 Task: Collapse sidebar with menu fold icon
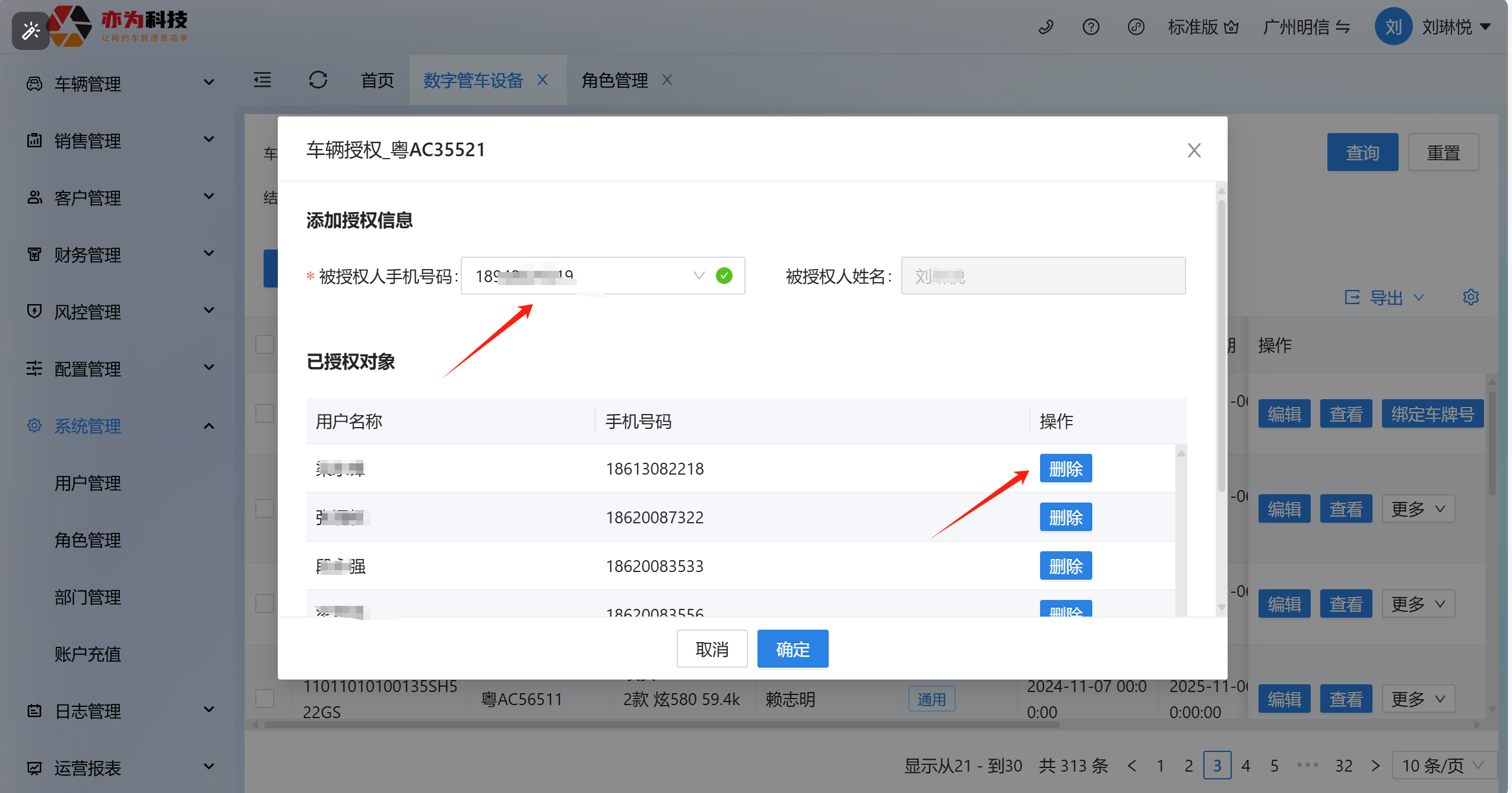(262, 80)
